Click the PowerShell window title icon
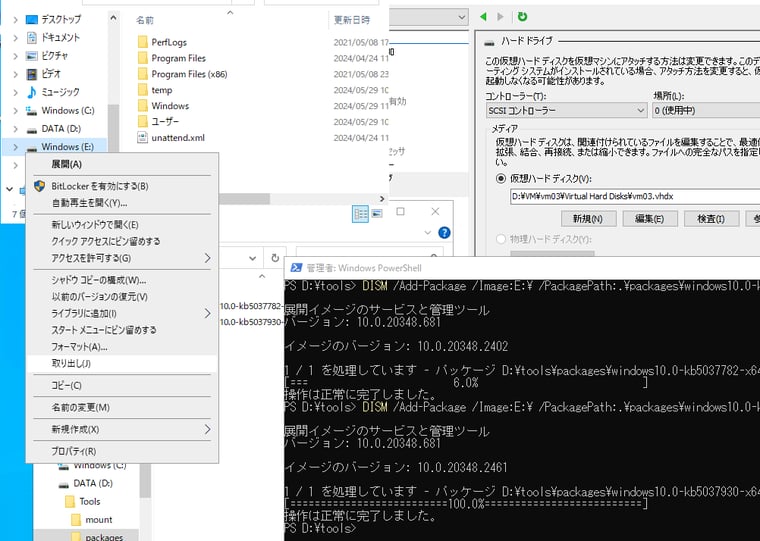 coord(296,268)
